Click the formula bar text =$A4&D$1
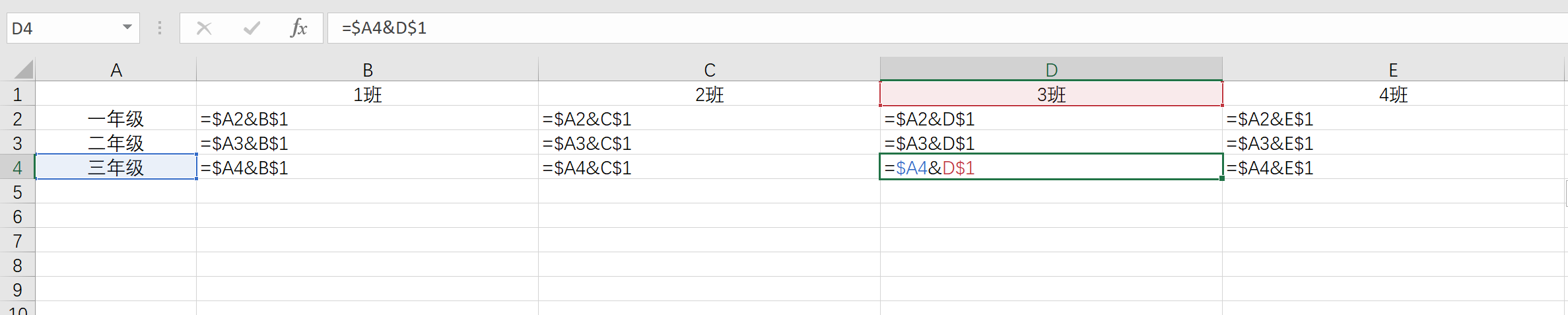 click(384, 28)
